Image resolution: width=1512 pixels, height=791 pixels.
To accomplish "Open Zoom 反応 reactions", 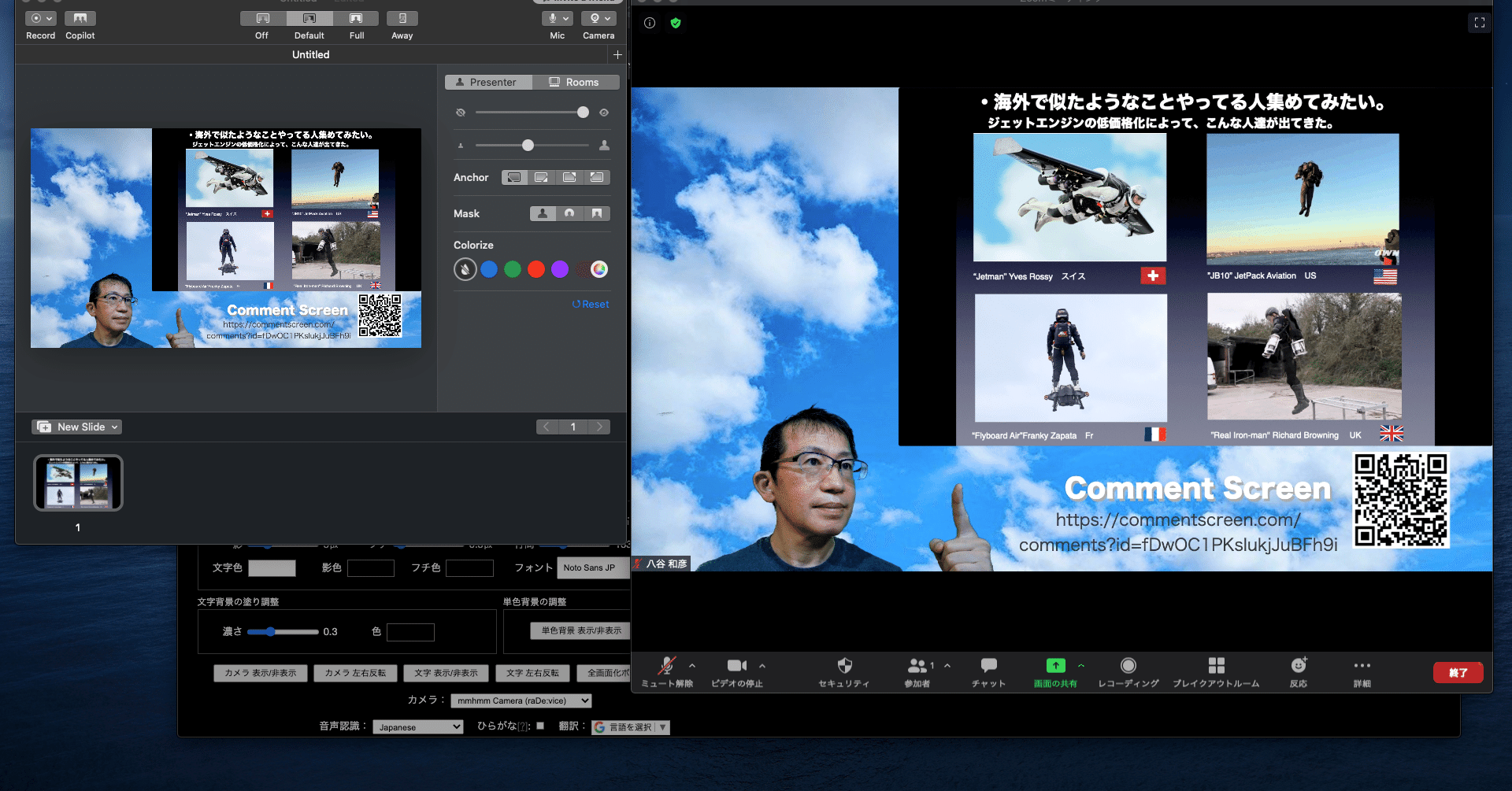I will [1299, 671].
